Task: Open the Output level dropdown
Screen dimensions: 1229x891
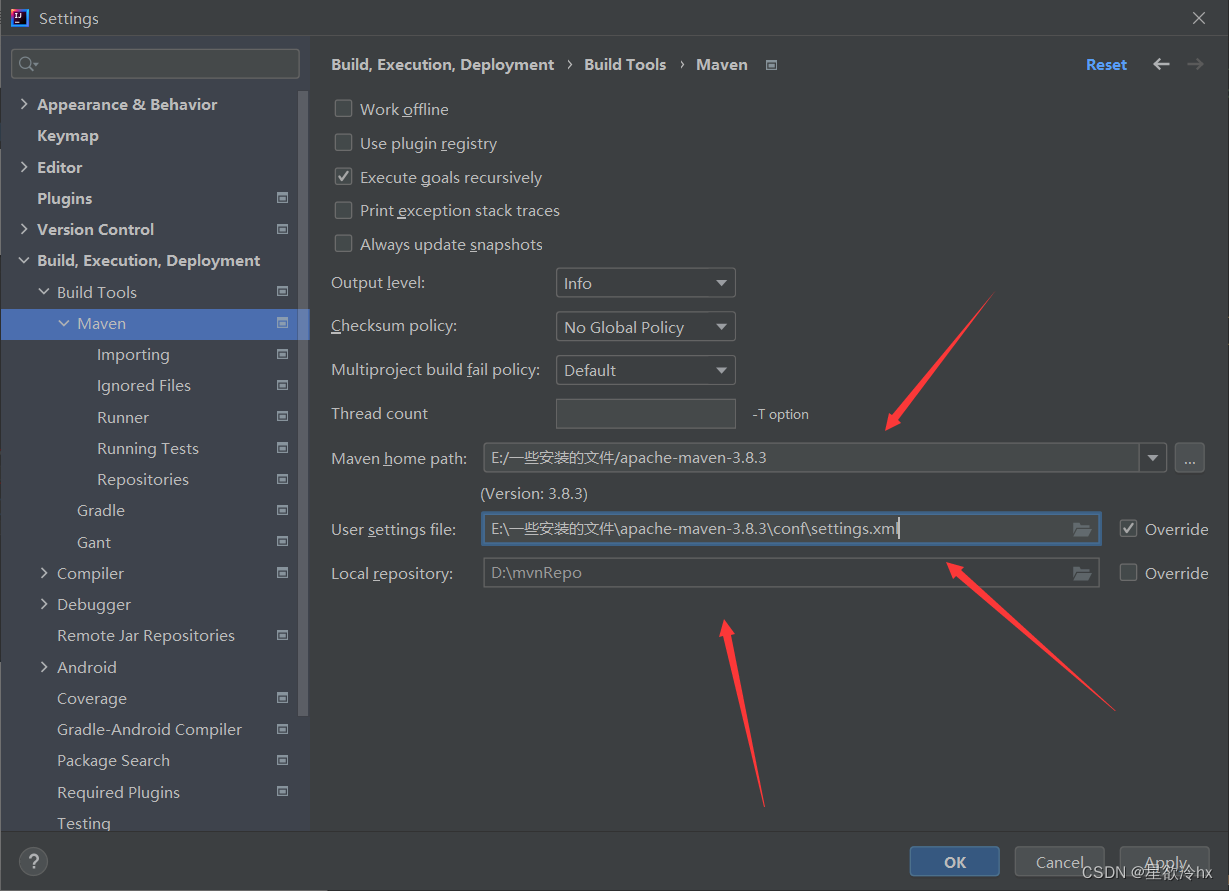Action: click(x=645, y=283)
